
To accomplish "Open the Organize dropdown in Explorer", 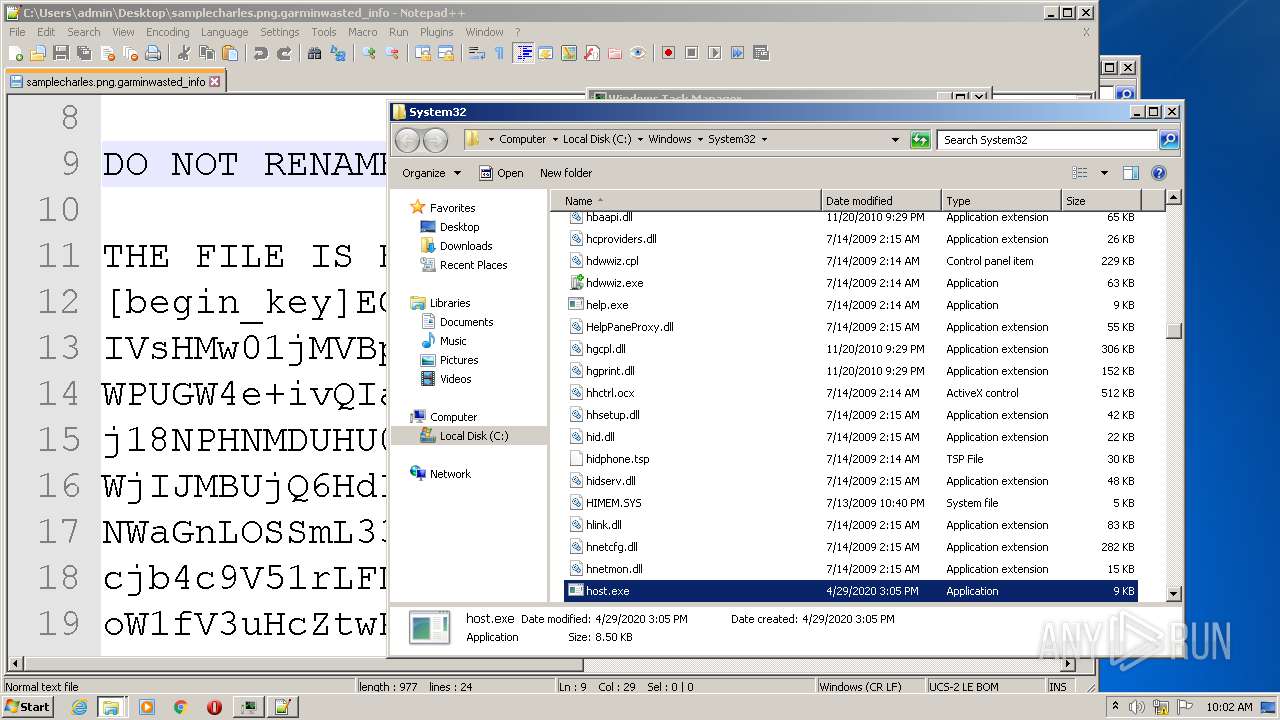I will pyautogui.click(x=431, y=173).
